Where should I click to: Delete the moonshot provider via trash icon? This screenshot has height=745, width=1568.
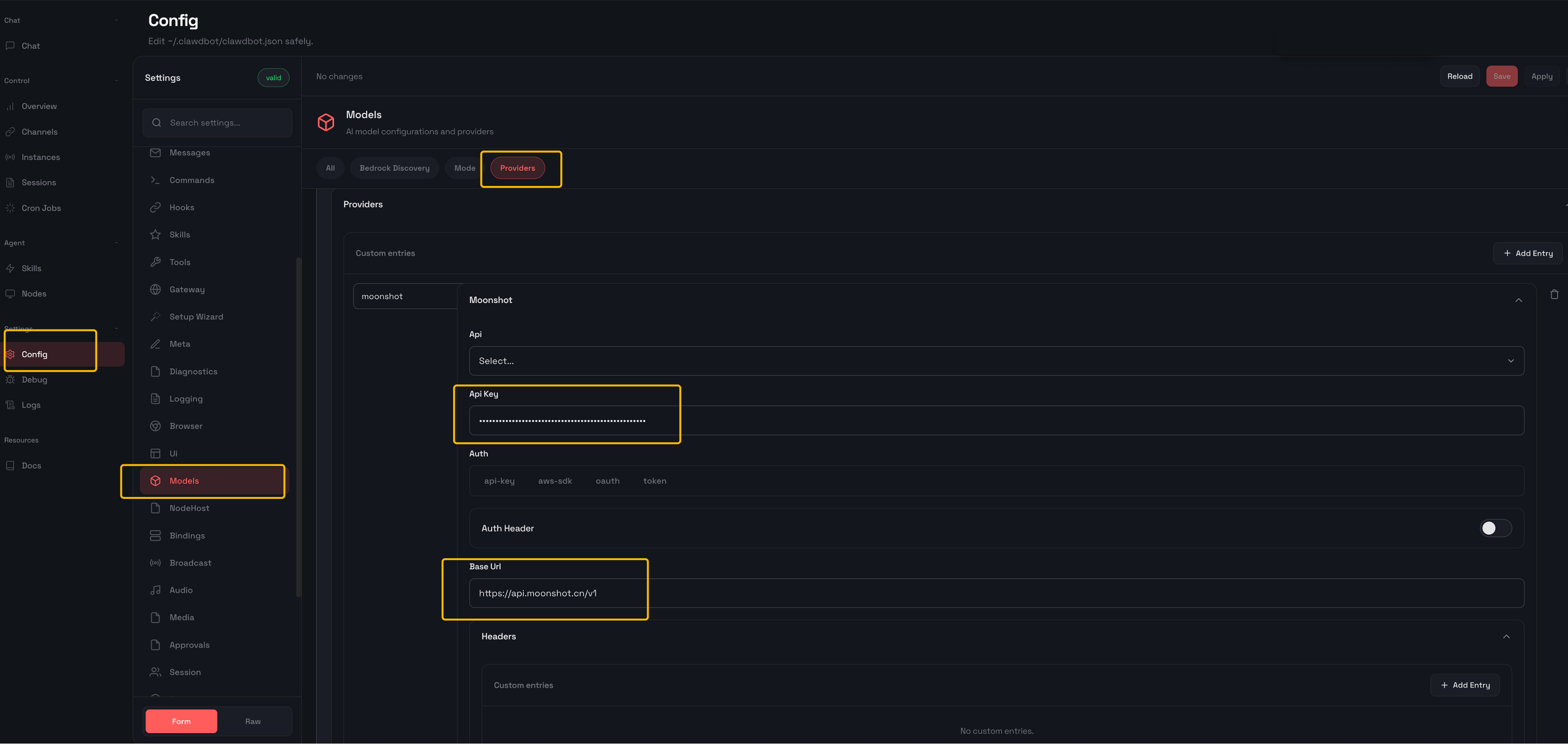1554,295
